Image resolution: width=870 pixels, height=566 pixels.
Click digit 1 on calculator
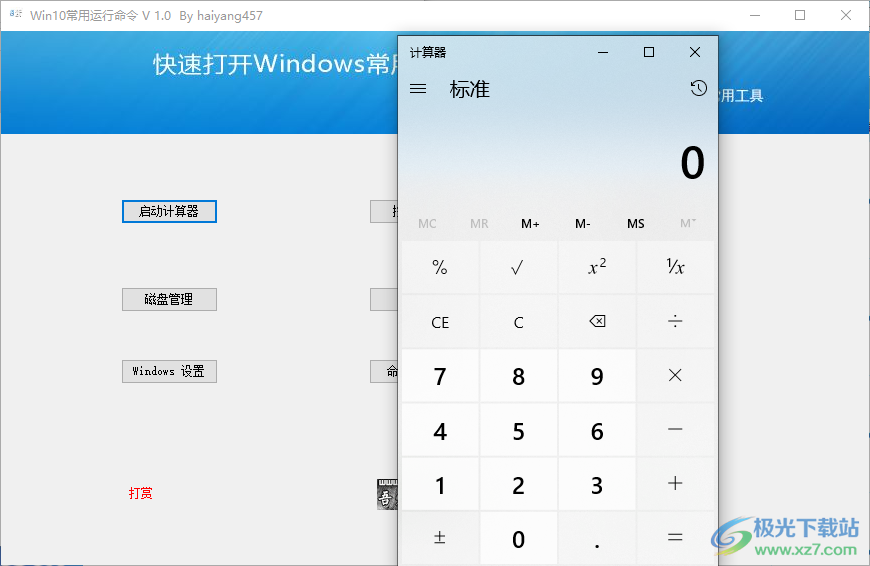click(440, 484)
